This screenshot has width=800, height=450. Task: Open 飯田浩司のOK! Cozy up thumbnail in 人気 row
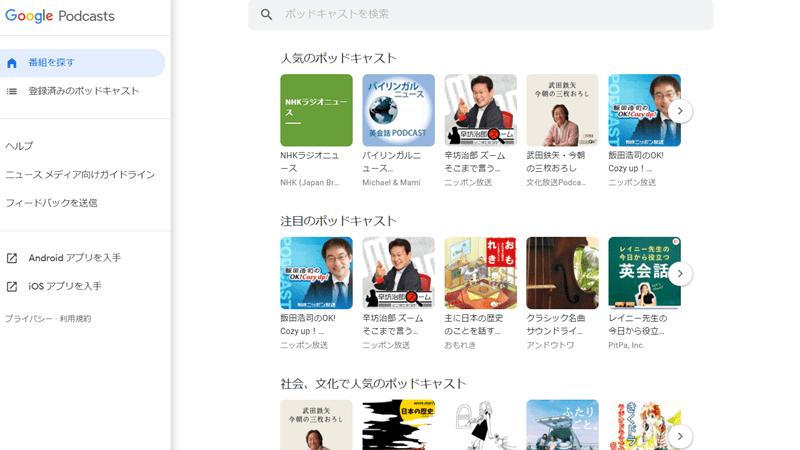tap(644, 110)
